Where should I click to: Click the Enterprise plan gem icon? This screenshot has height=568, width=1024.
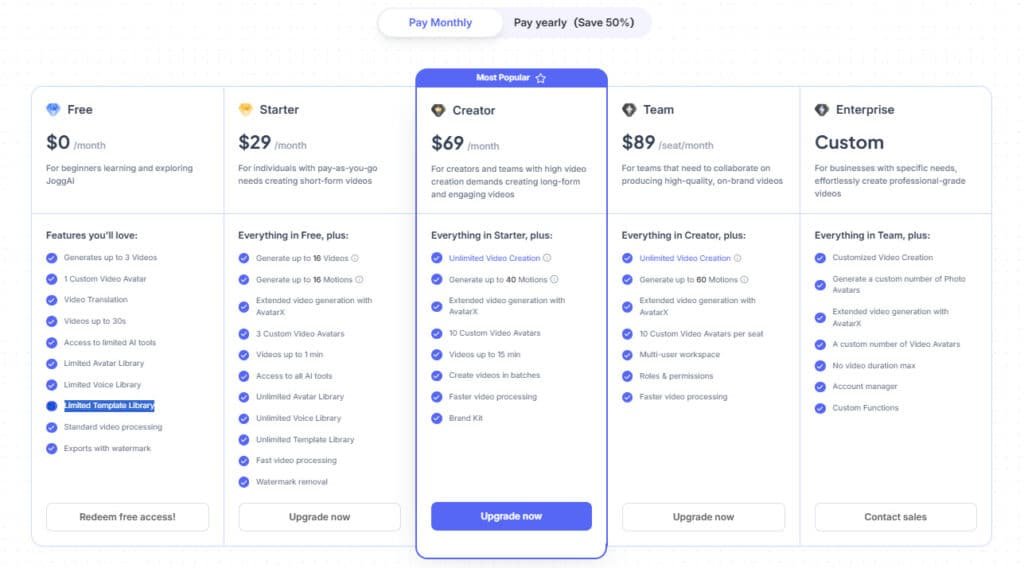click(821, 110)
